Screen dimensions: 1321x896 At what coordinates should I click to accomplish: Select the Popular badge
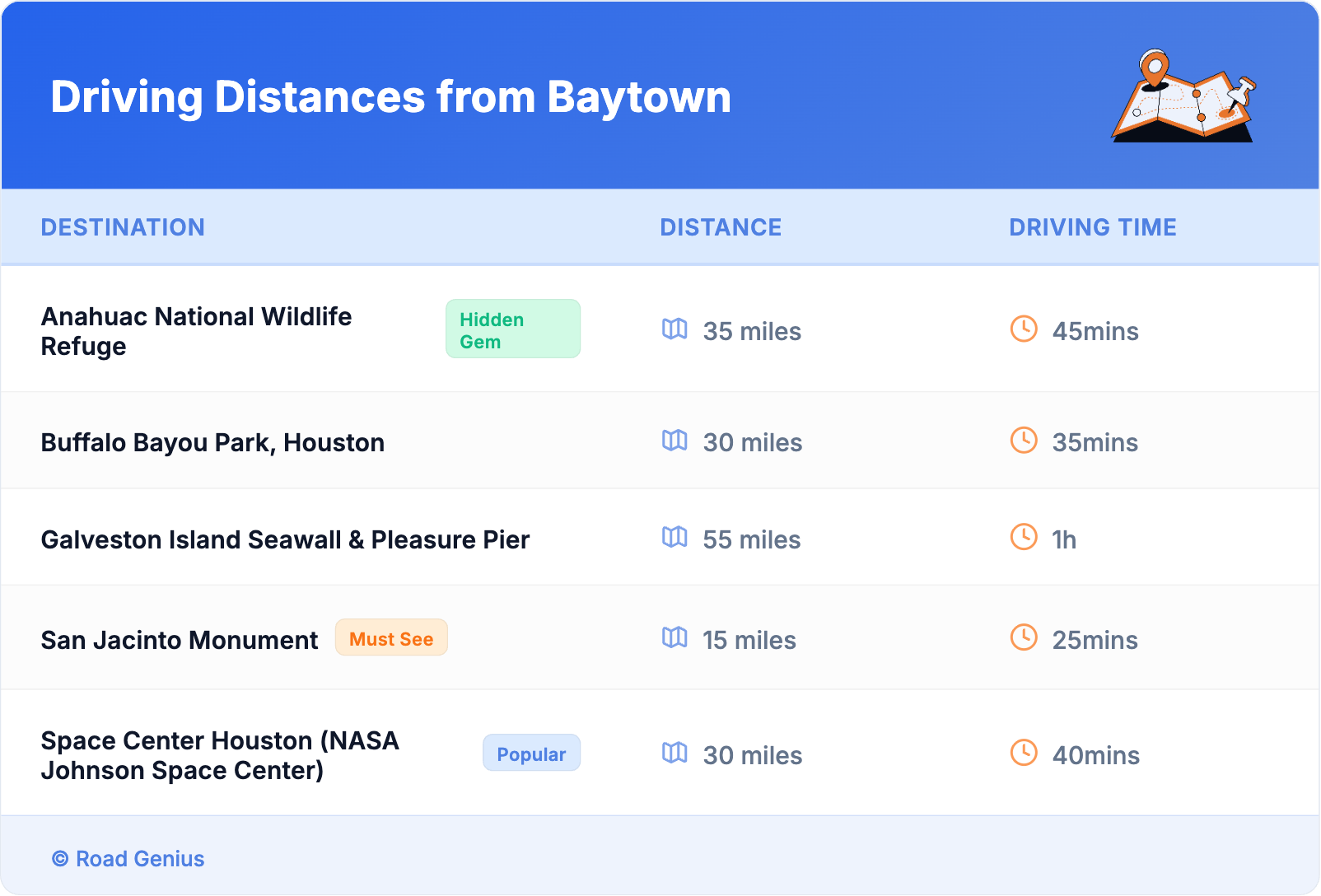(531, 754)
